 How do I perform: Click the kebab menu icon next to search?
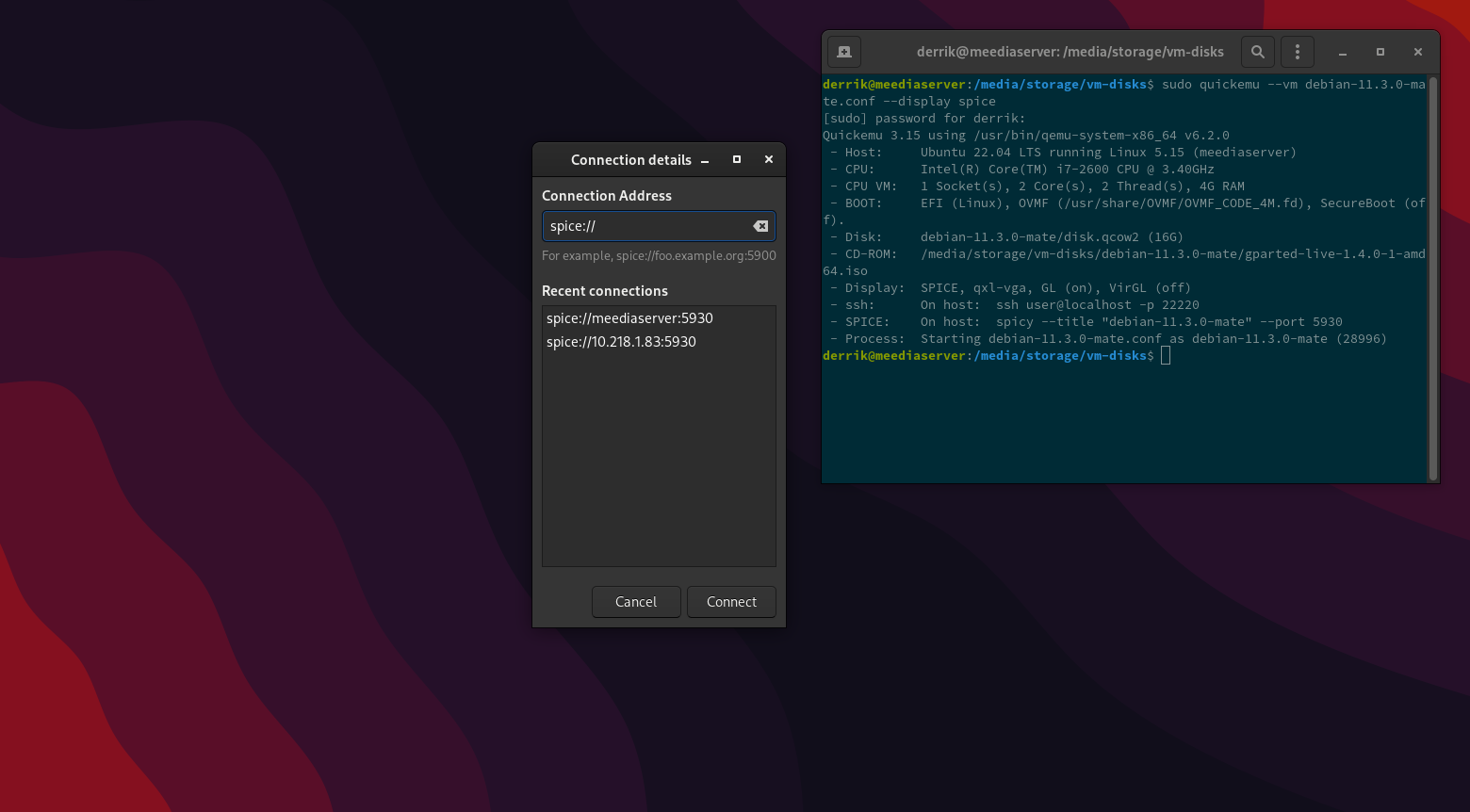[1297, 52]
